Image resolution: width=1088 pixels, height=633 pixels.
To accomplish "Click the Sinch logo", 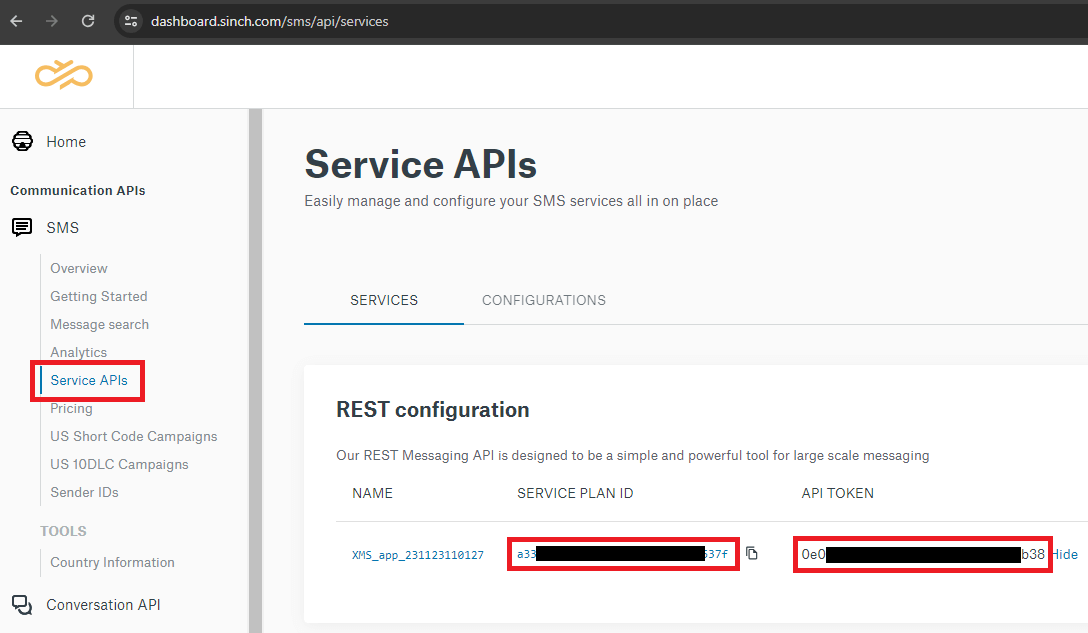I will pos(64,75).
